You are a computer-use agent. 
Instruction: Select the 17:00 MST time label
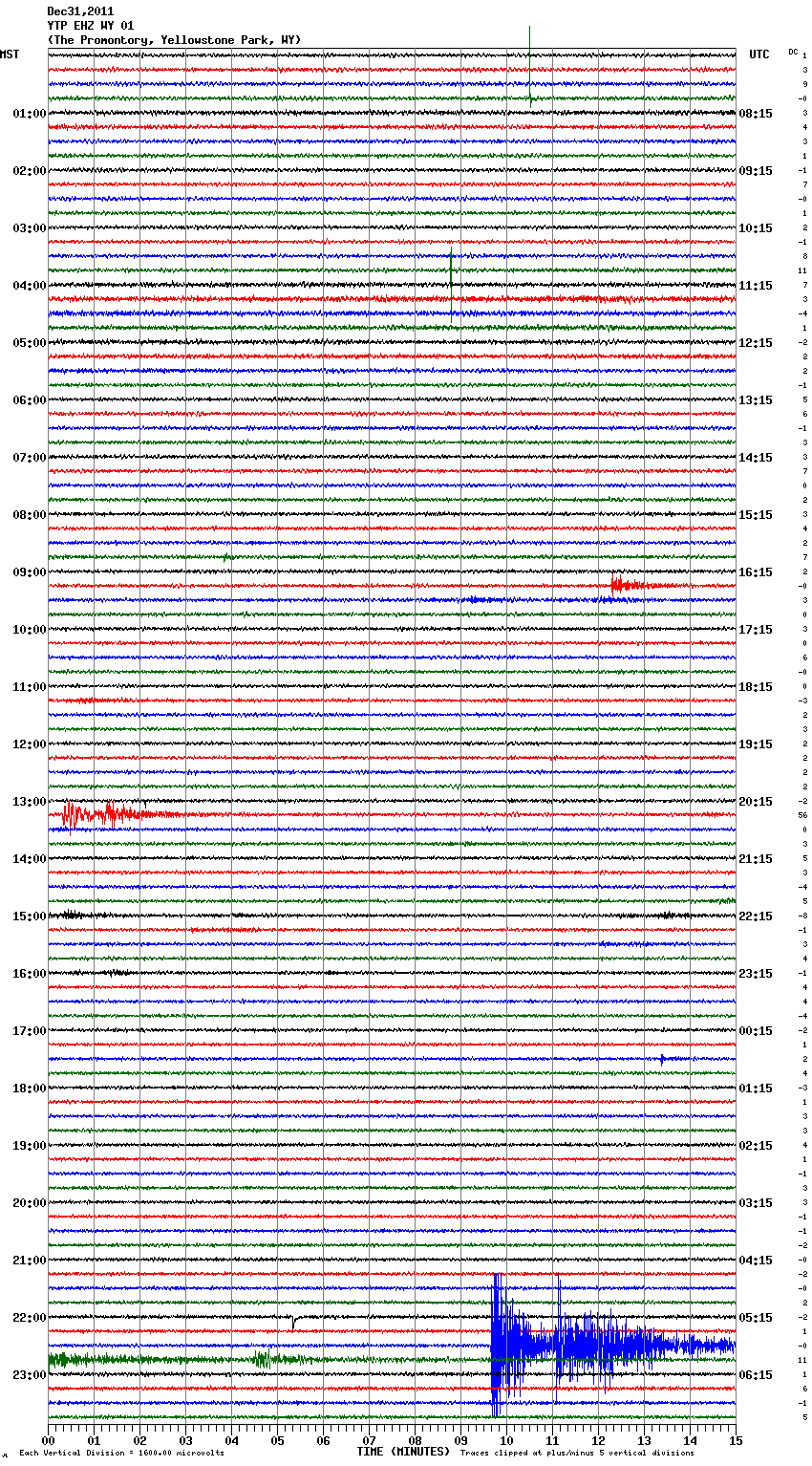coord(30,1031)
